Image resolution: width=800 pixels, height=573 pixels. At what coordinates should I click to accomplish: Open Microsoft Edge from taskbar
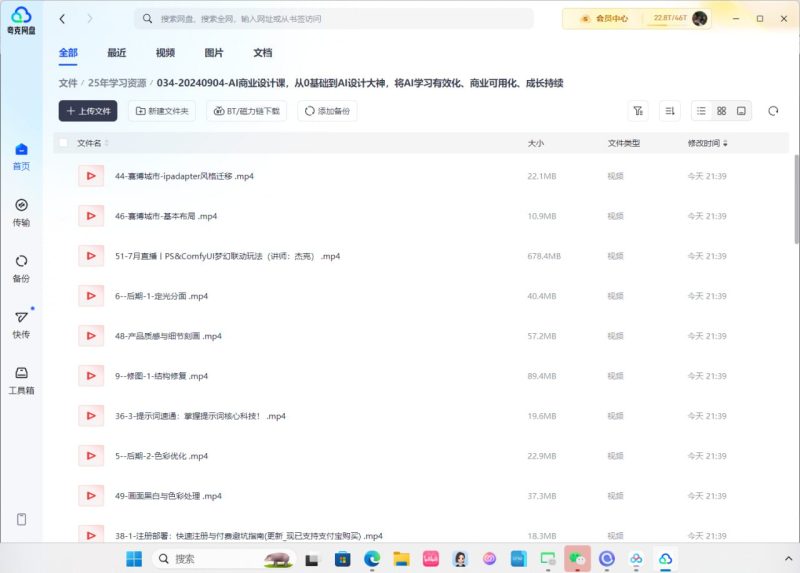(x=372, y=559)
